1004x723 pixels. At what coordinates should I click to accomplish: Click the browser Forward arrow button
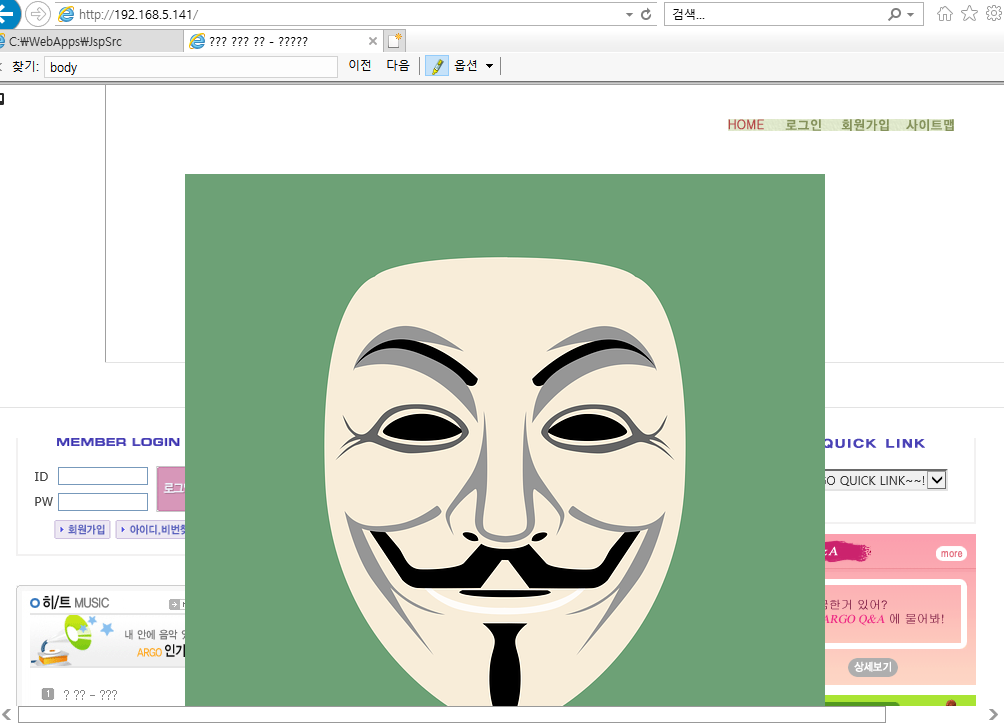pyautogui.click(x=38, y=13)
